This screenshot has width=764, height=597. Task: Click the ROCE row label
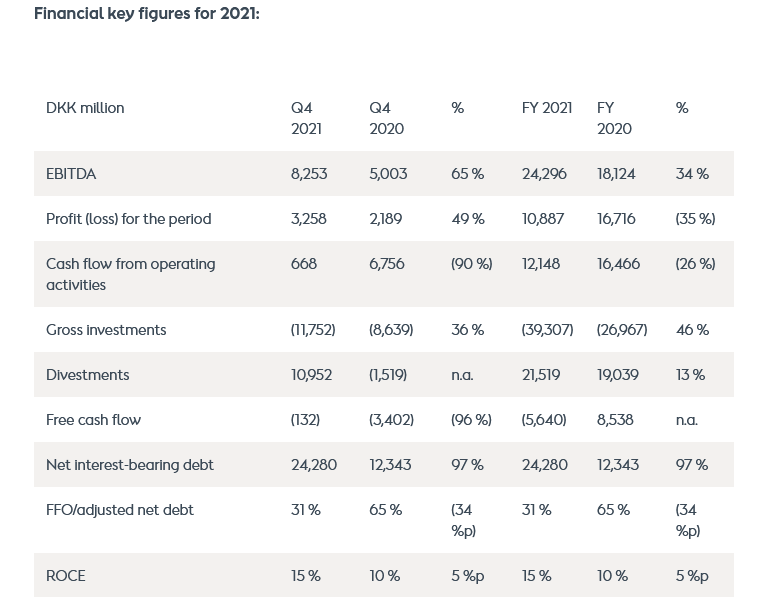[x=66, y=576]
